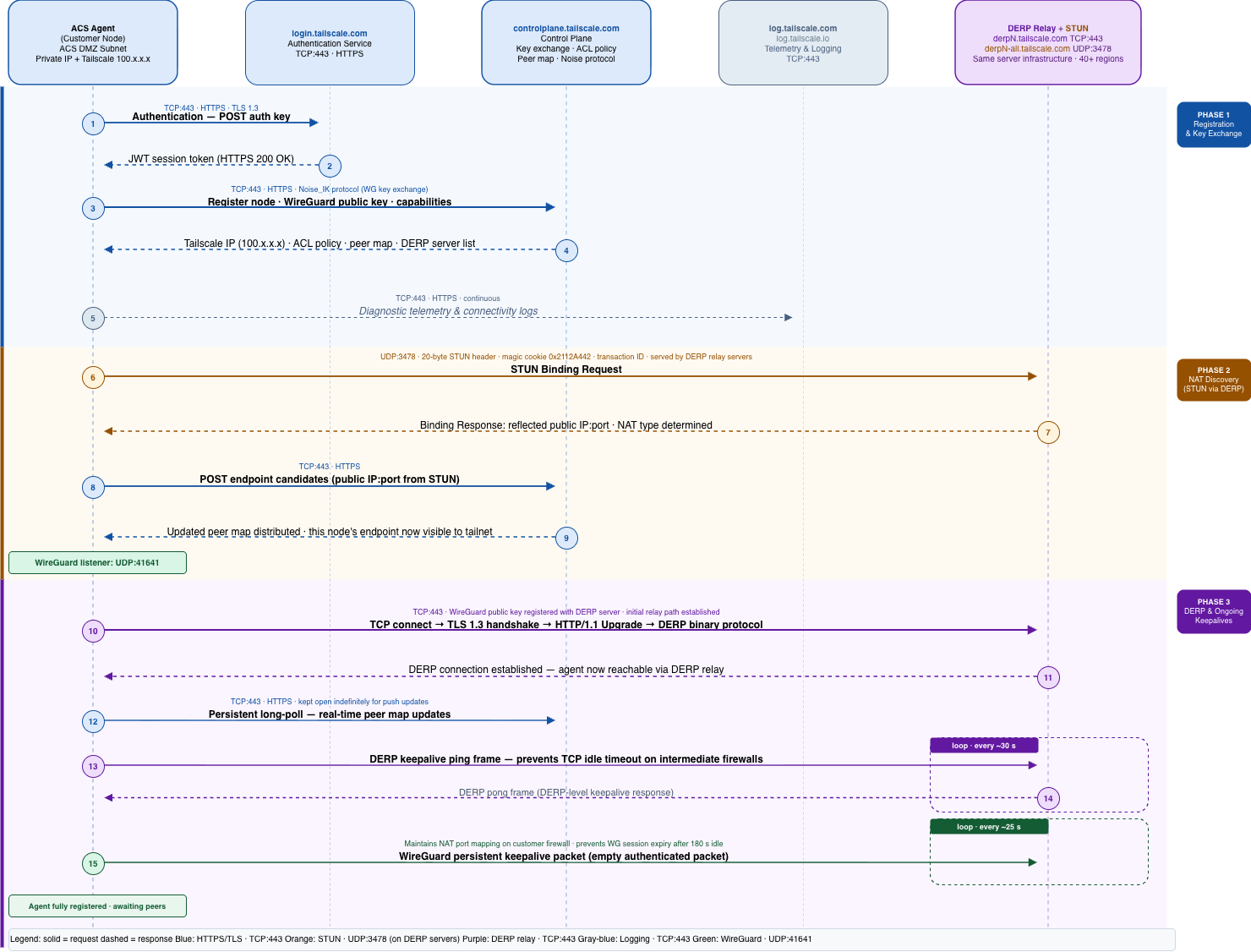Select the 'WireGuard persistent keepalive packet' label
This screenshot has width=1251, height=952.
click(564, 856)
